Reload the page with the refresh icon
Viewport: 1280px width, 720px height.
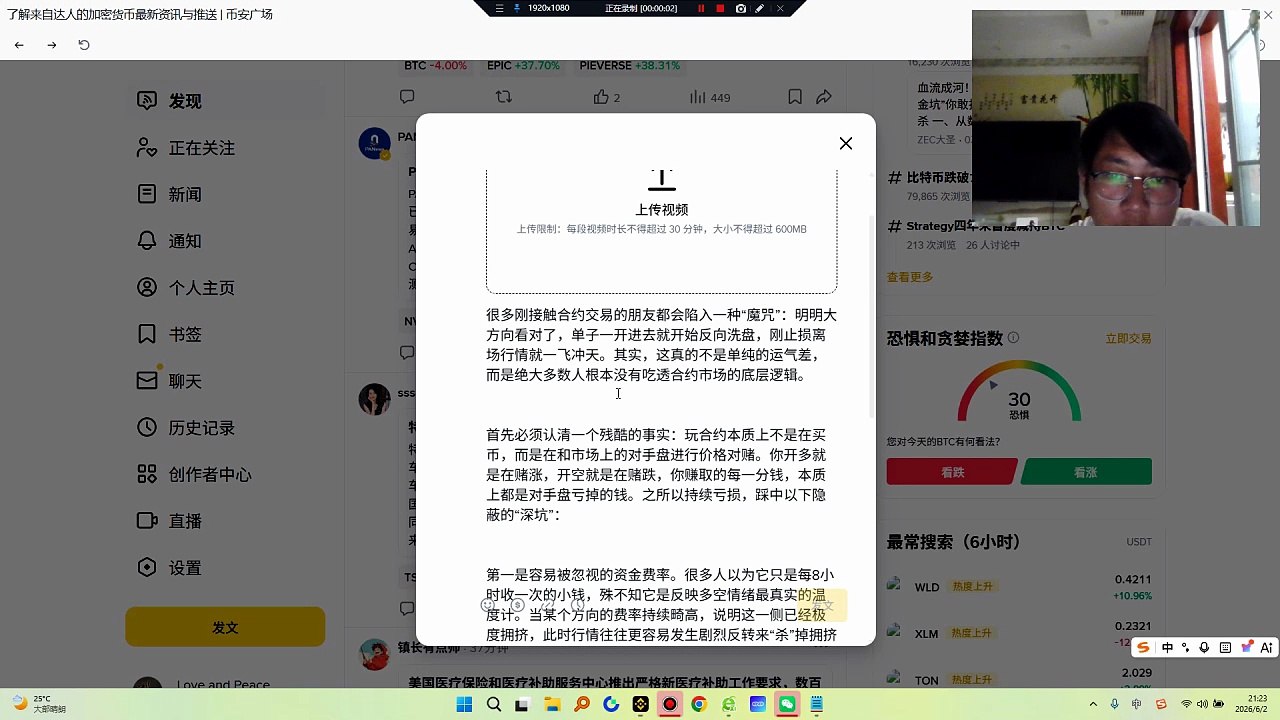pyautogui.click(x=84, y=45)
